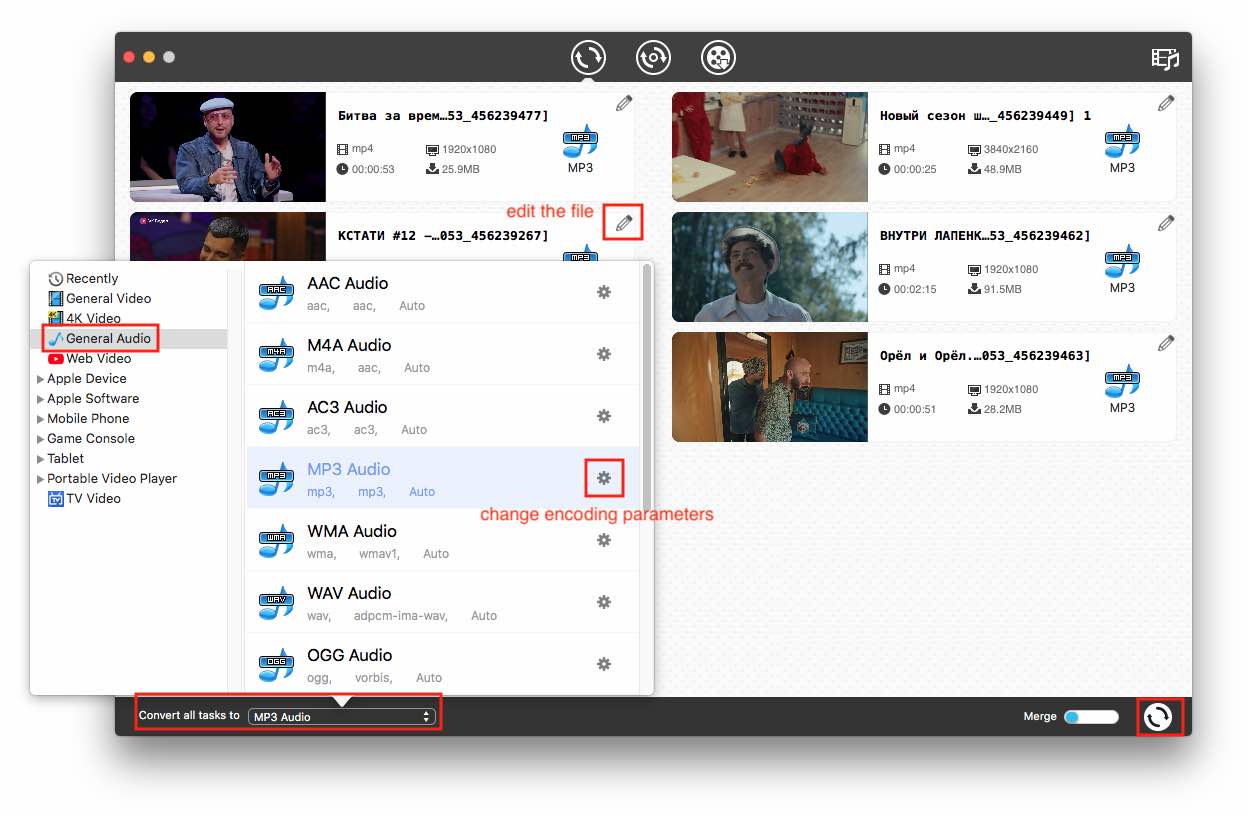Expand the Game Console category
Screen dimensions: 1248x816
coord(90,439)
